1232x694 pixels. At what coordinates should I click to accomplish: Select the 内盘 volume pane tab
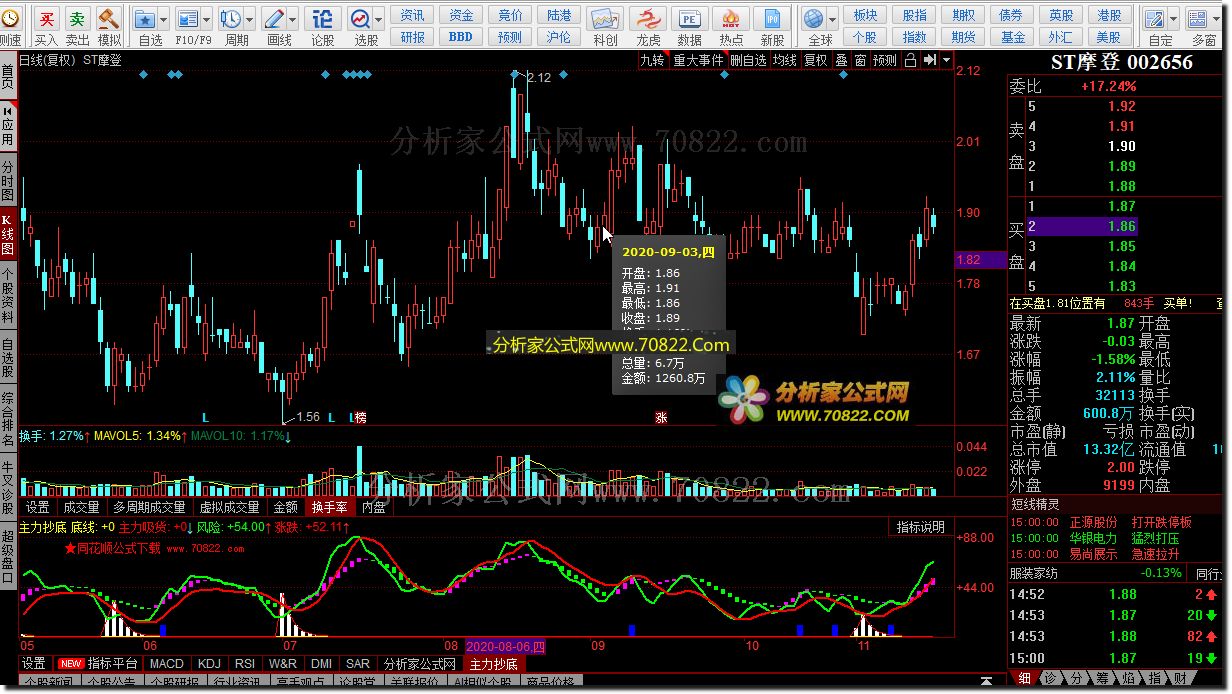(373, 507)
